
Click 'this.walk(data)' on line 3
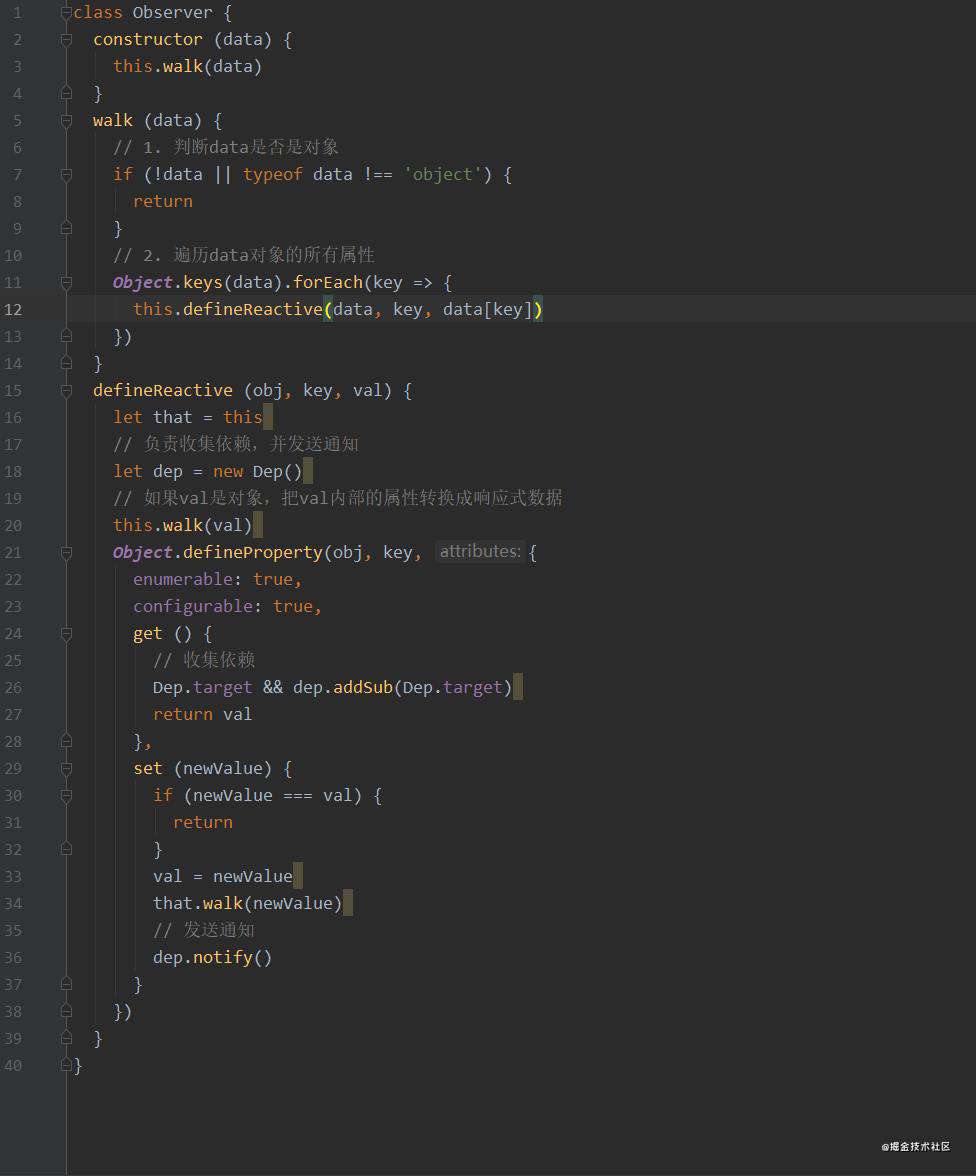[188, 67]
